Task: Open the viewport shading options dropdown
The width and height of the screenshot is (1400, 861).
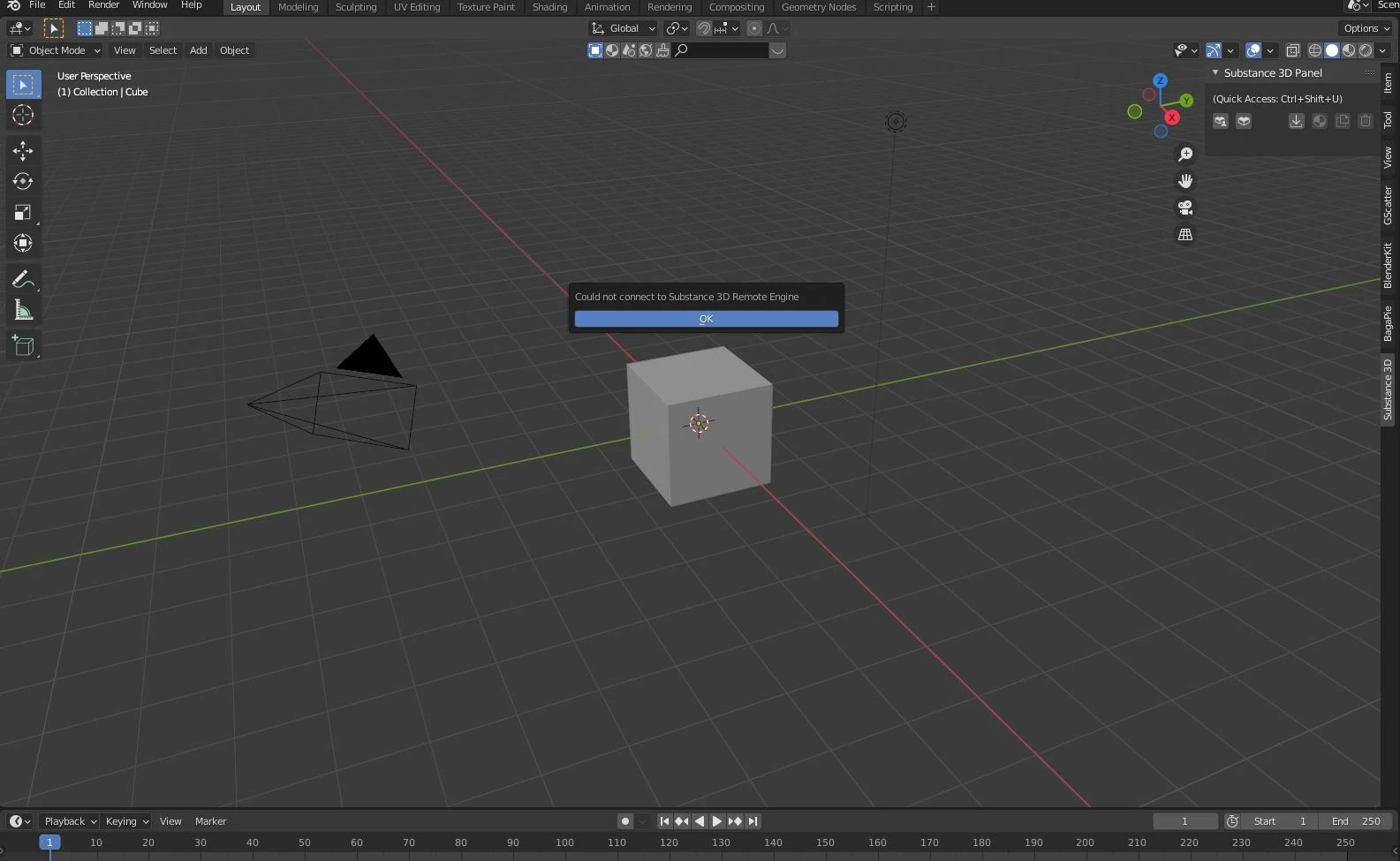Action: (1383, 50)
